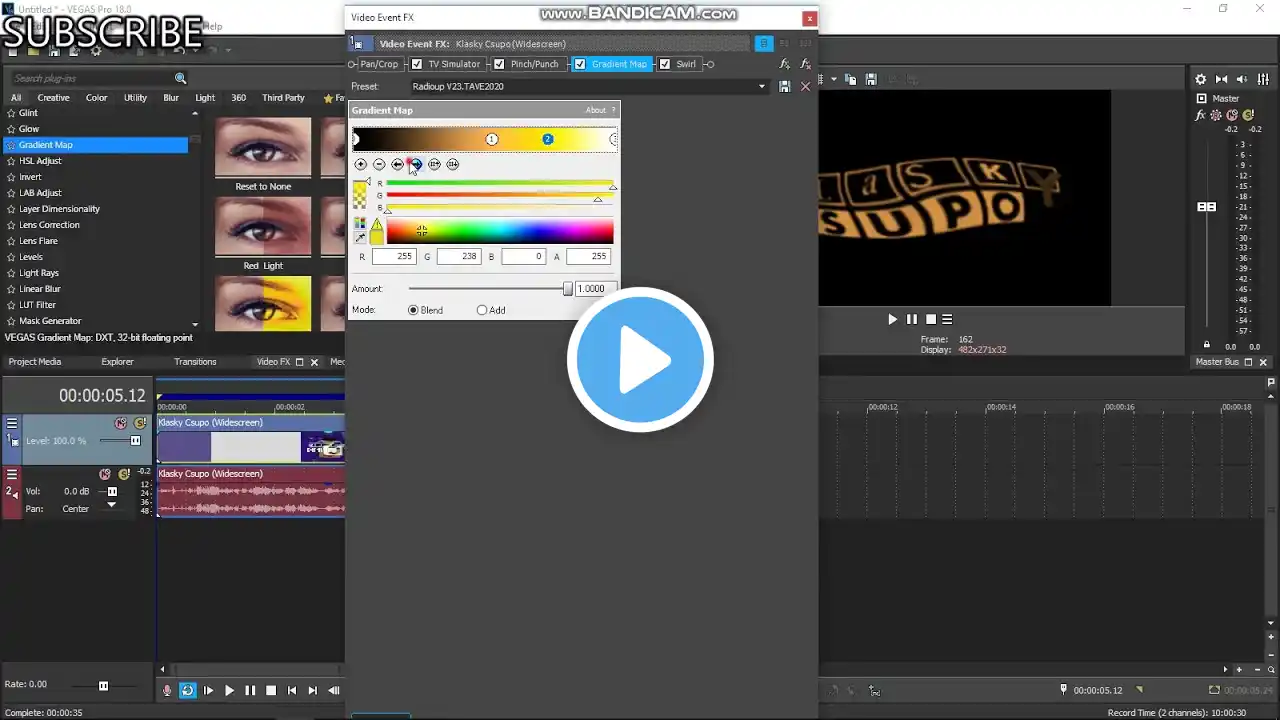Toggle loop playback on timeline
Screen dimensions: 1280x720
pos(187,690)
